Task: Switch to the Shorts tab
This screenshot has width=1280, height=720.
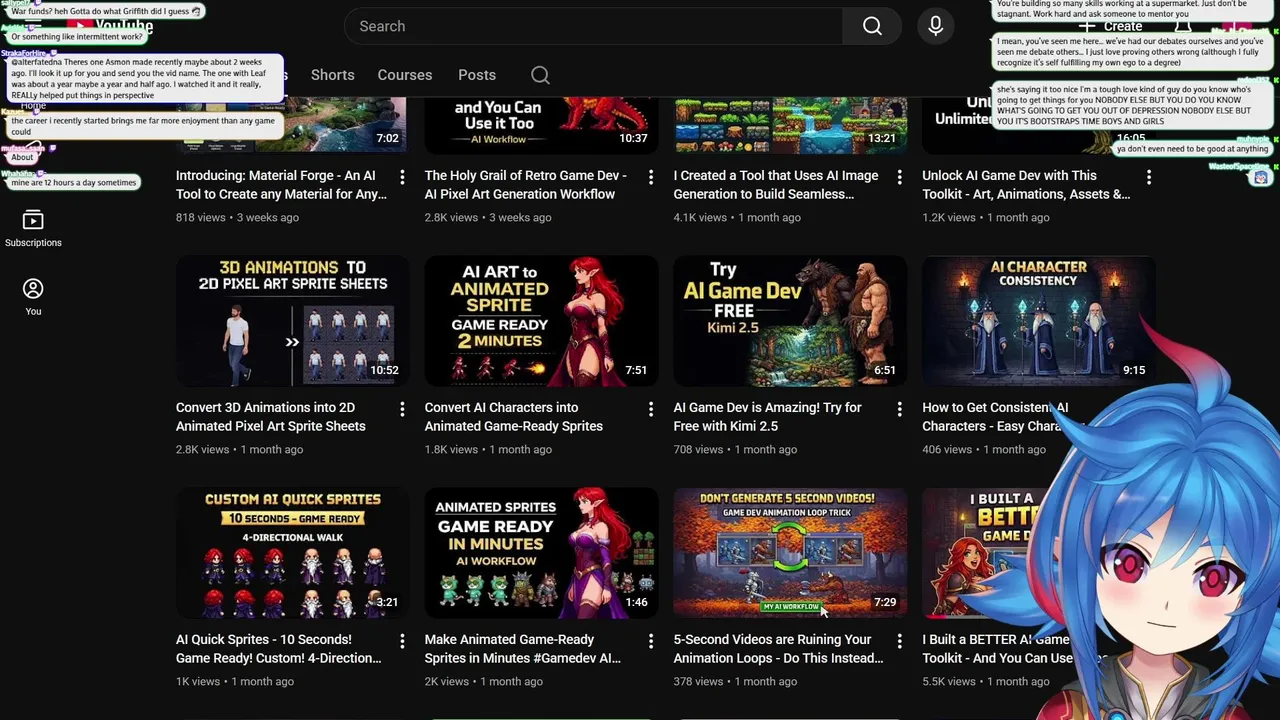Action: 332,75
